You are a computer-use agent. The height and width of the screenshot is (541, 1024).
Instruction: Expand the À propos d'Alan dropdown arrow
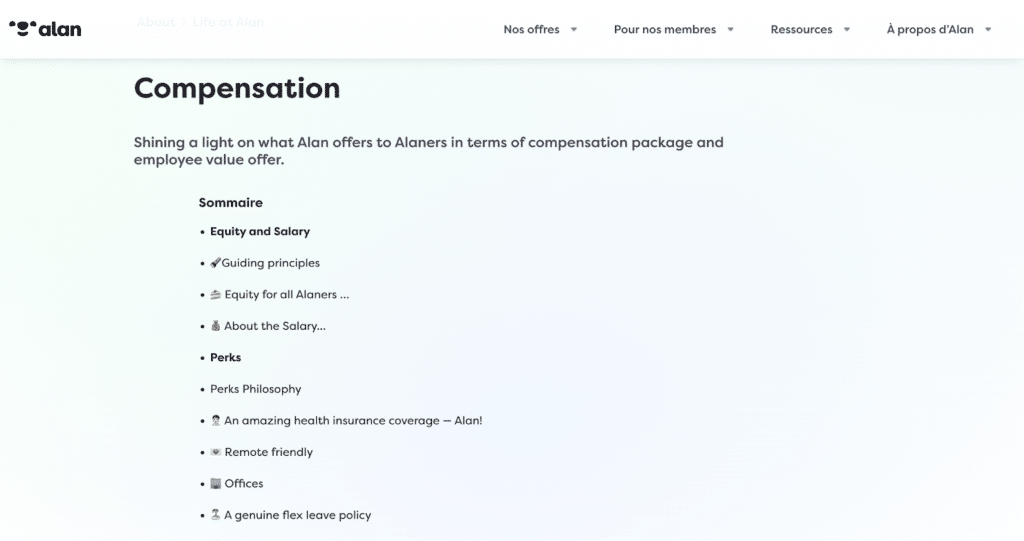pos(988,29)
